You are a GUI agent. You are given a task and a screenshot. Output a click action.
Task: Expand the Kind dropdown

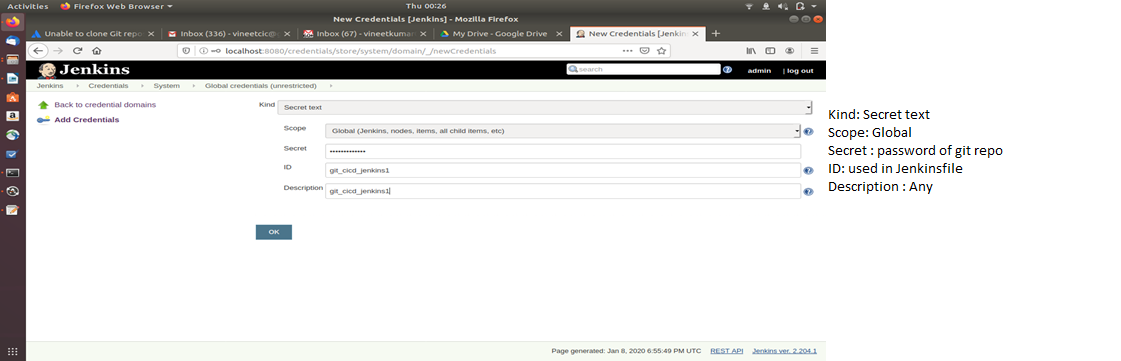(x=544, y=107)
